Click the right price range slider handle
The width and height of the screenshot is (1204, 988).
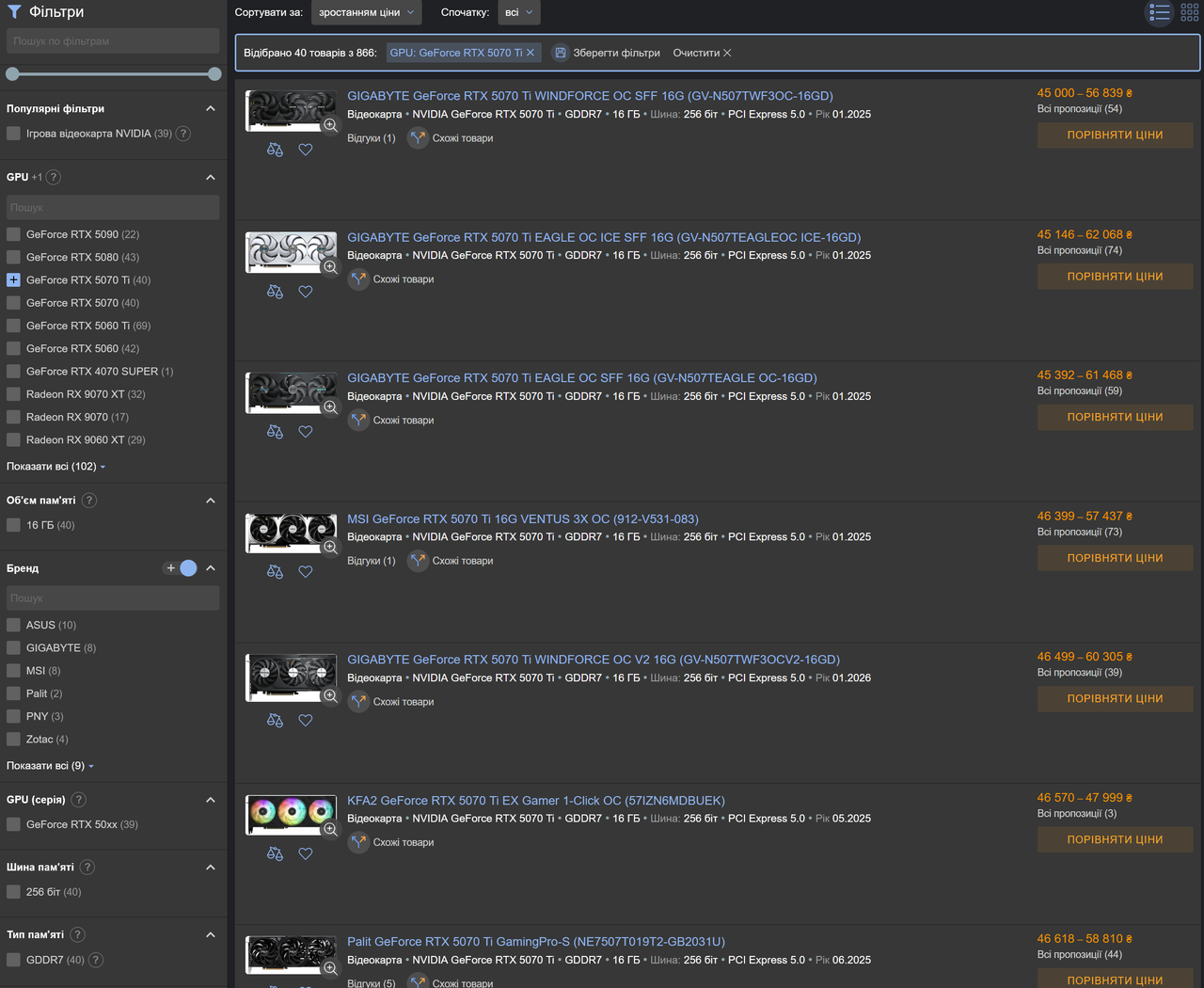point(214,73)
